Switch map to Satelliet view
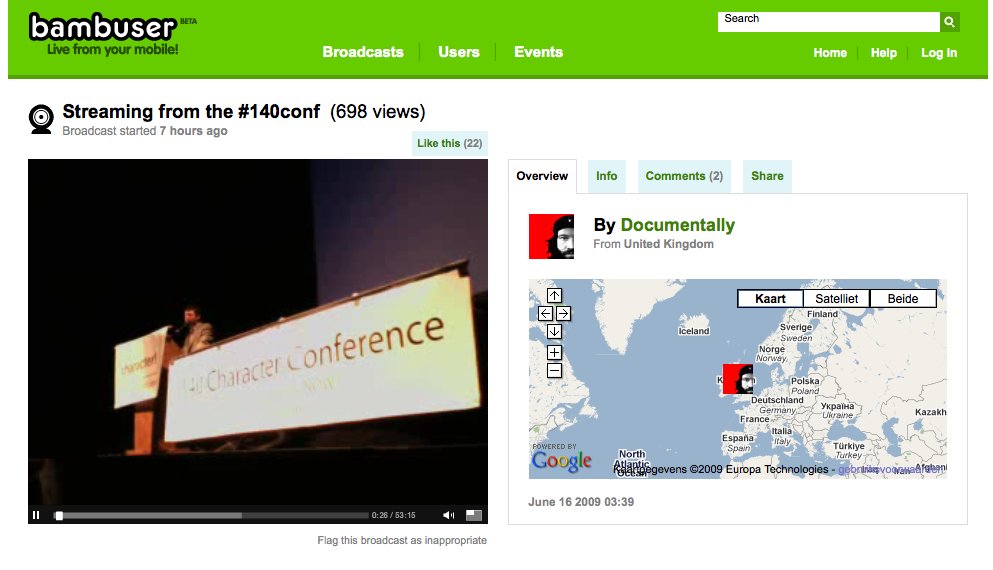Screen dimensions: 993x570 click(x=836, y=298)
